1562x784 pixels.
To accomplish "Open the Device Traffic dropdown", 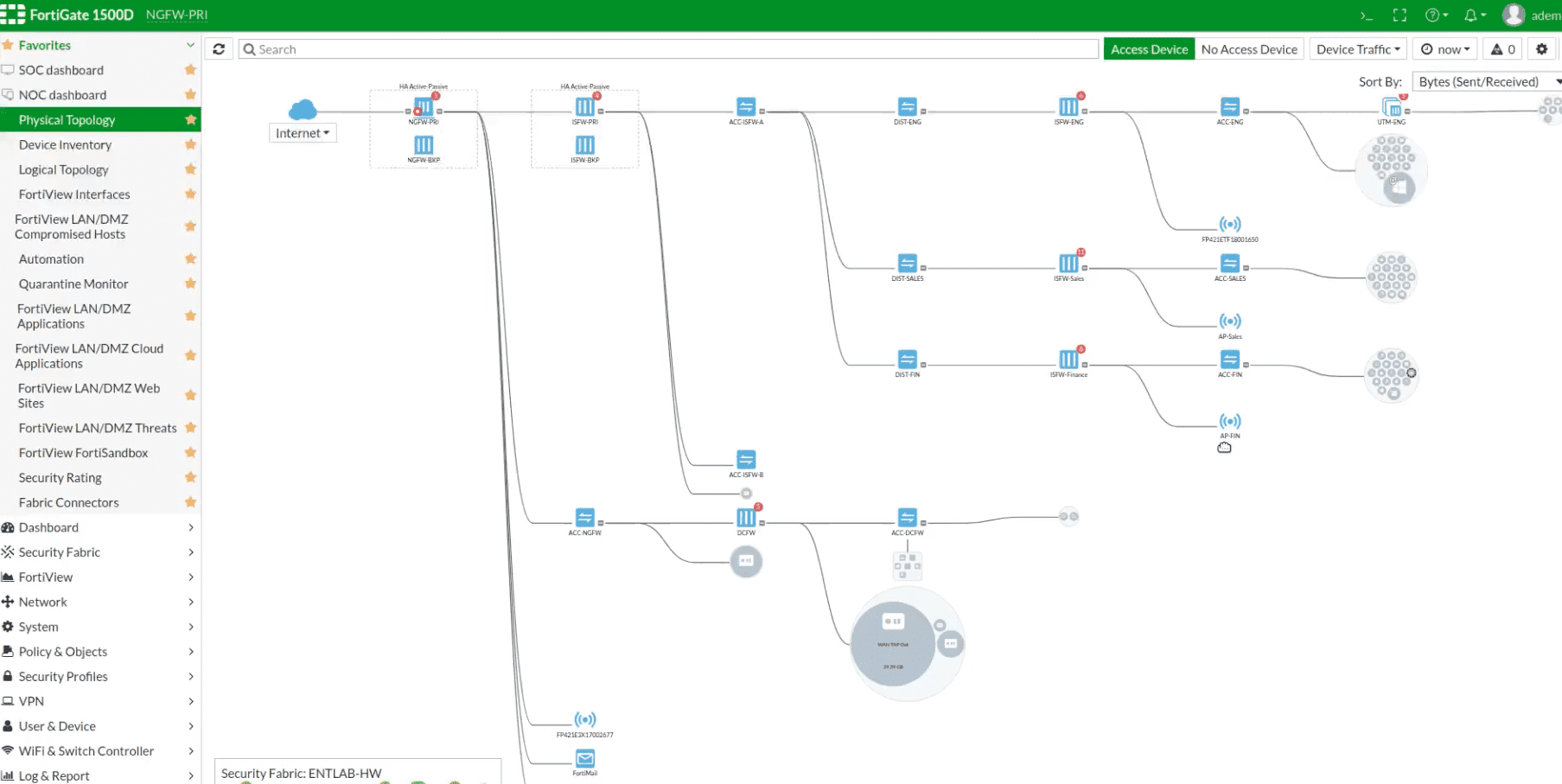I will tap(1357, 49).
